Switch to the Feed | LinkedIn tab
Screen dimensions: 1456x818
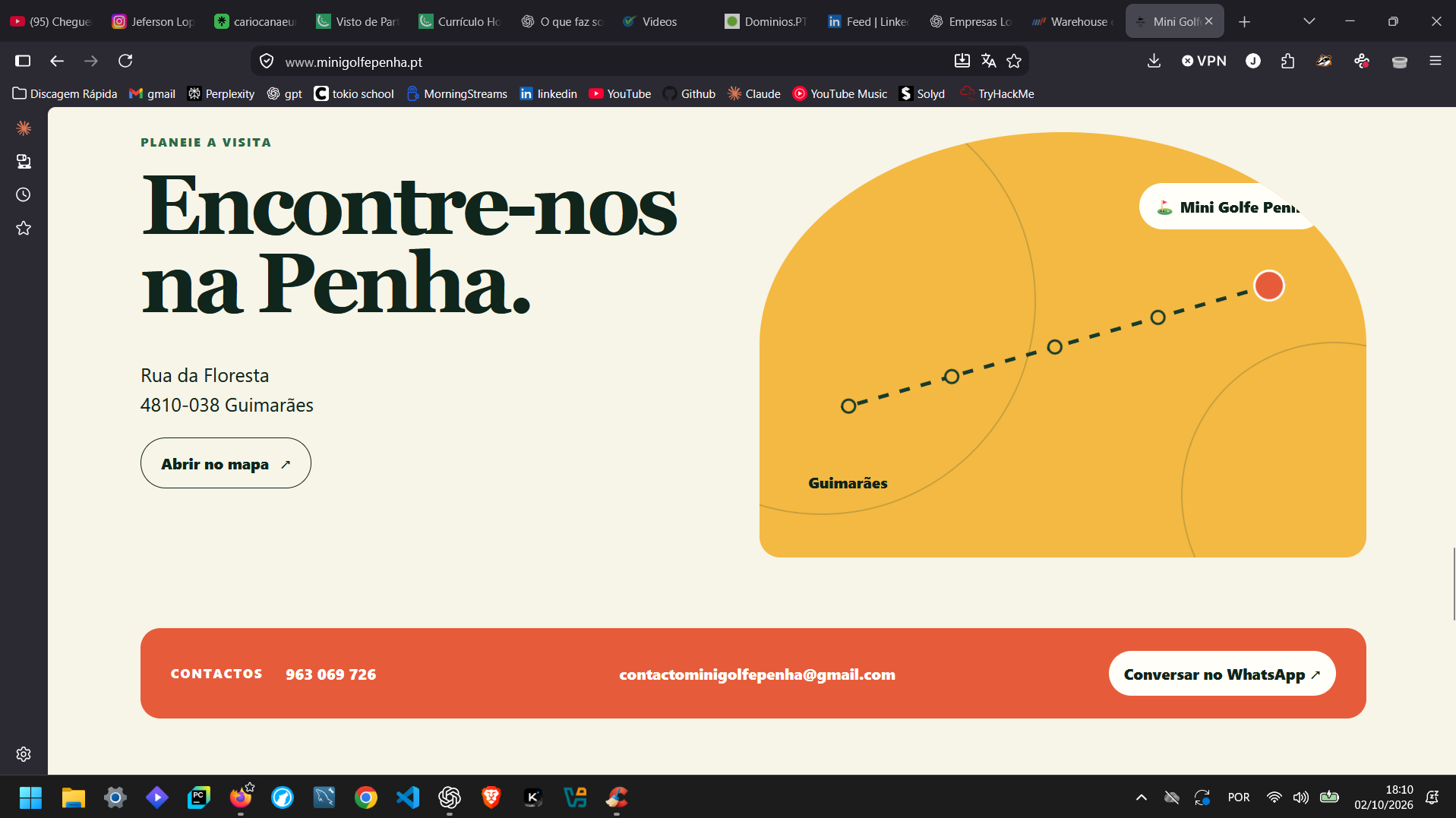tap(868, 21)
